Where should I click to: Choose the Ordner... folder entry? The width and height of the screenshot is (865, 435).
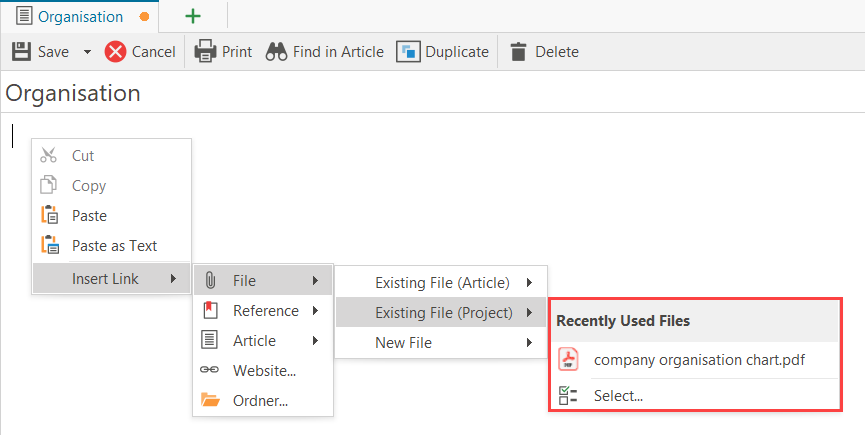click(x=261, y=401)
